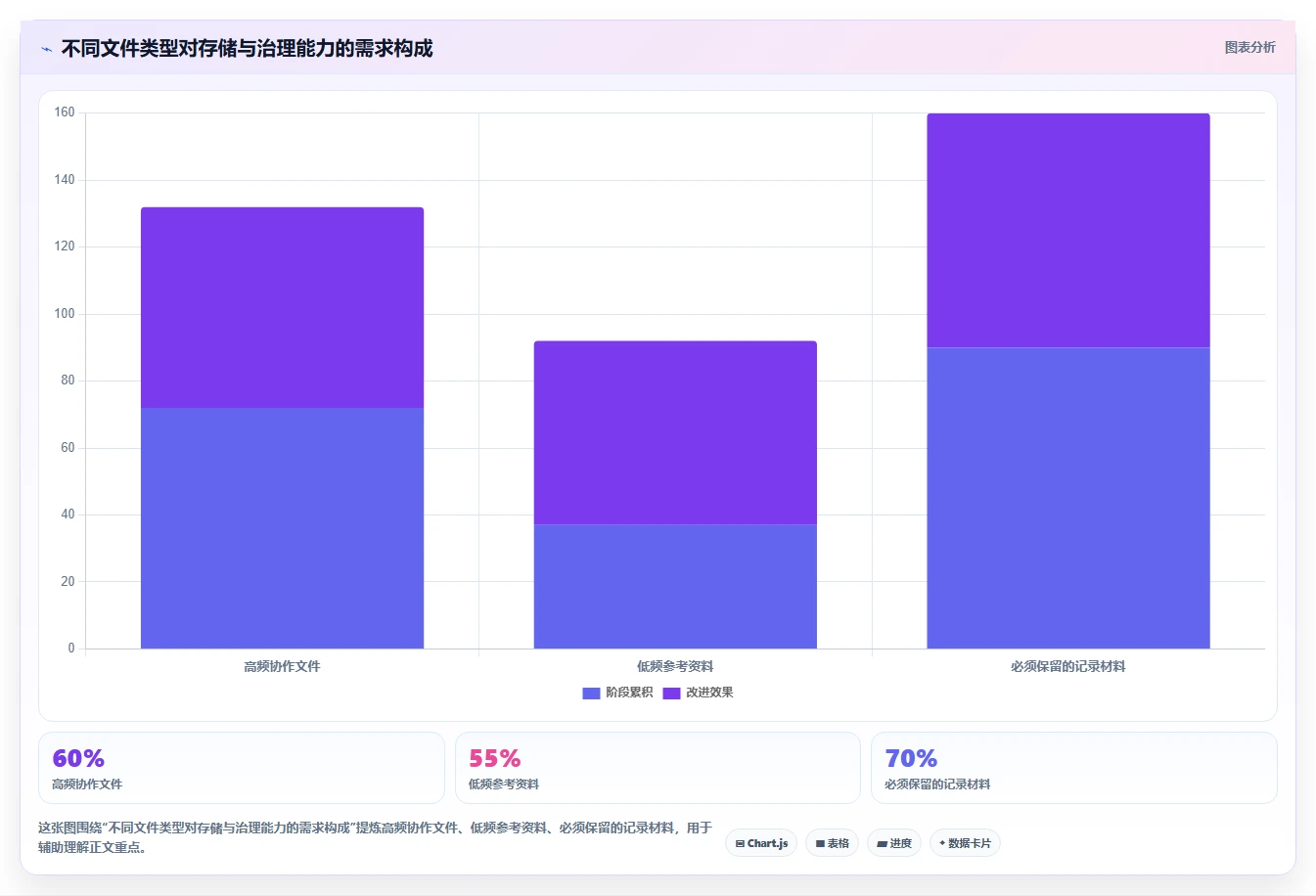Click the 必须保留的记录材料 purple bar segment
This screenshot has width=1316, height=896.
[x=1068, y=231]
